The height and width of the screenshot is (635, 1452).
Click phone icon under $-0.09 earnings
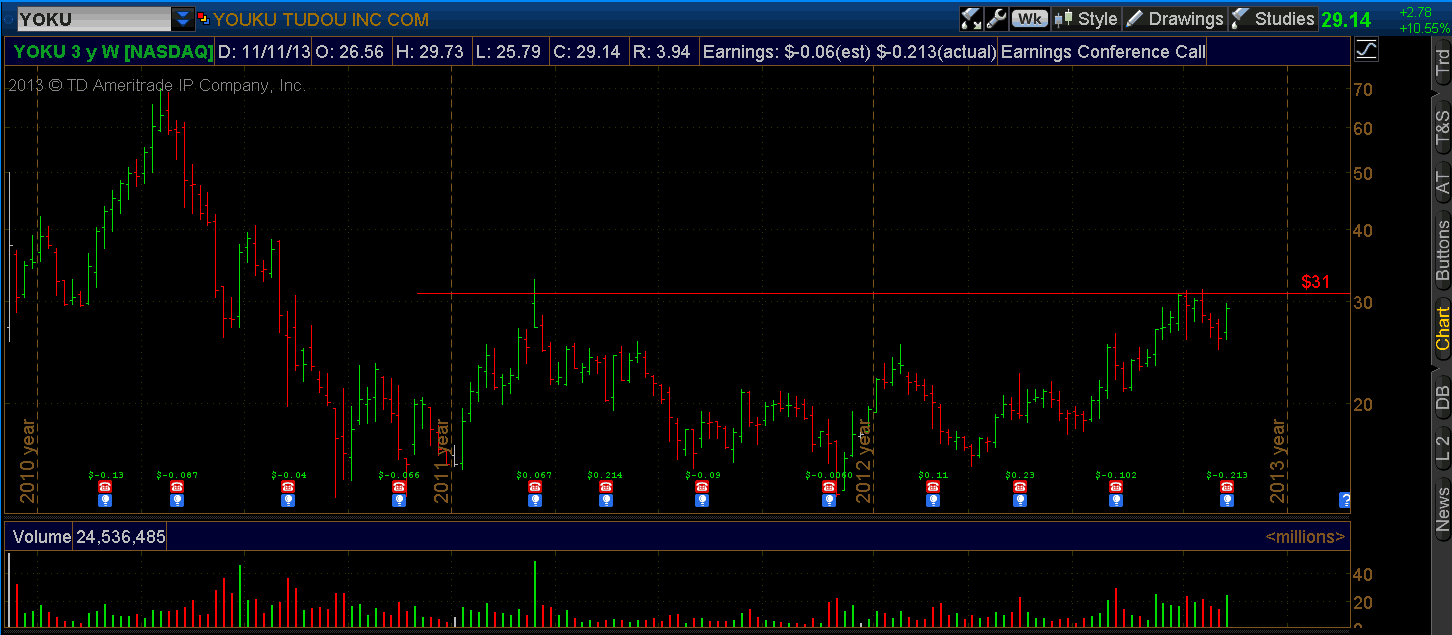coord(702,486)
